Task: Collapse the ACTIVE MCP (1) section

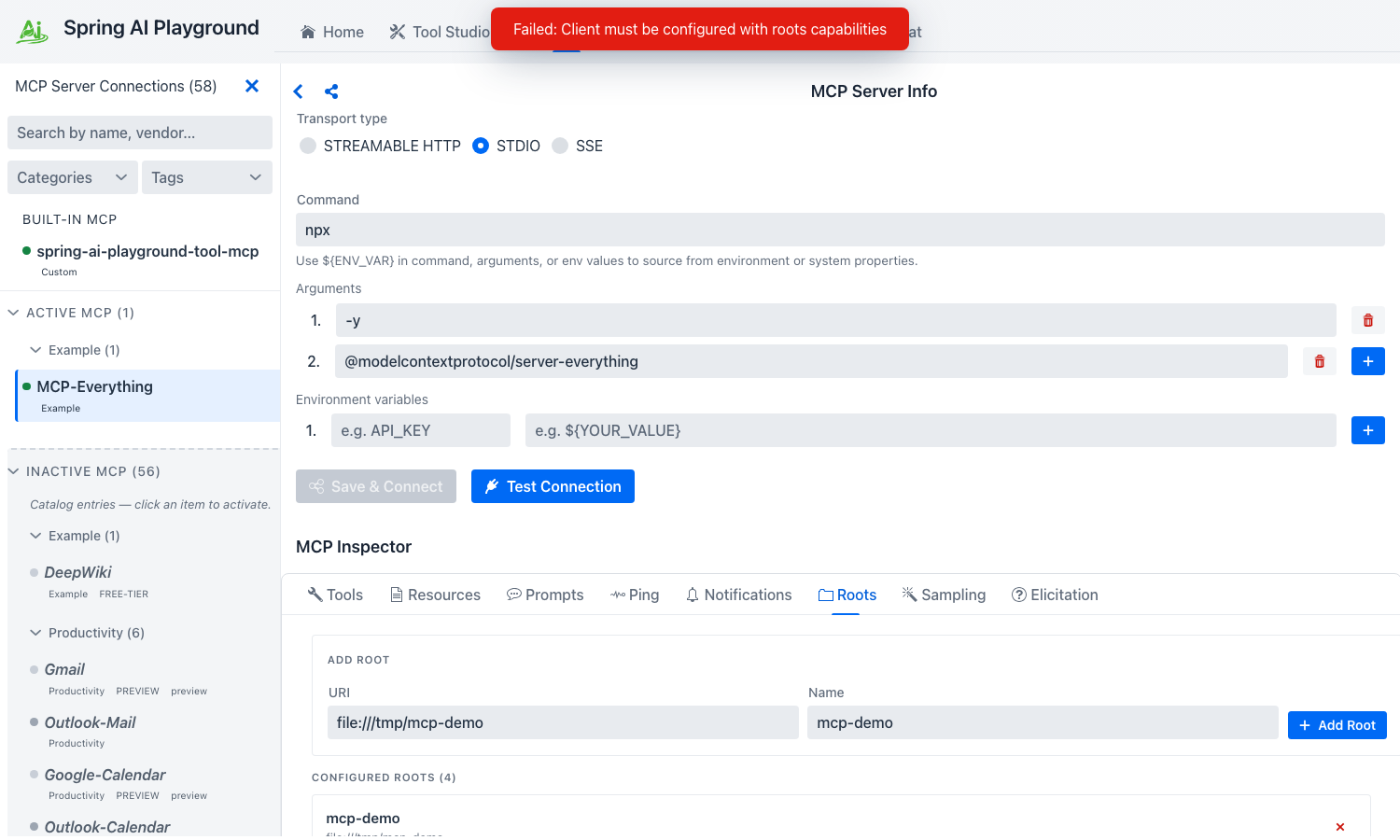Action: [14, 313]
